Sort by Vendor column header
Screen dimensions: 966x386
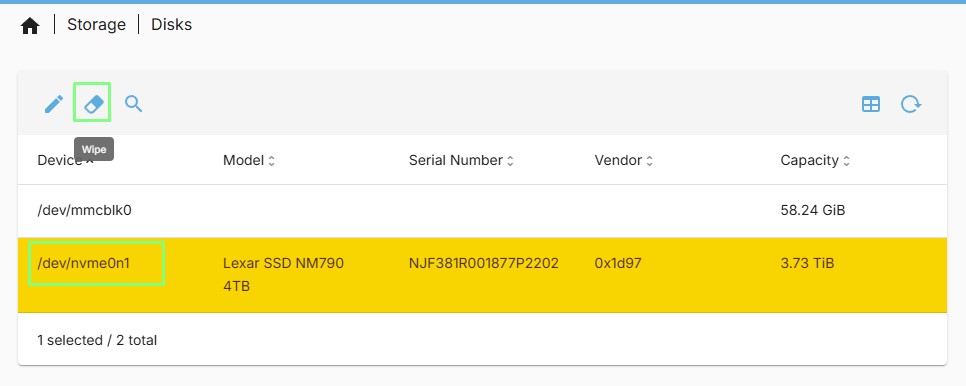point(623,161)
